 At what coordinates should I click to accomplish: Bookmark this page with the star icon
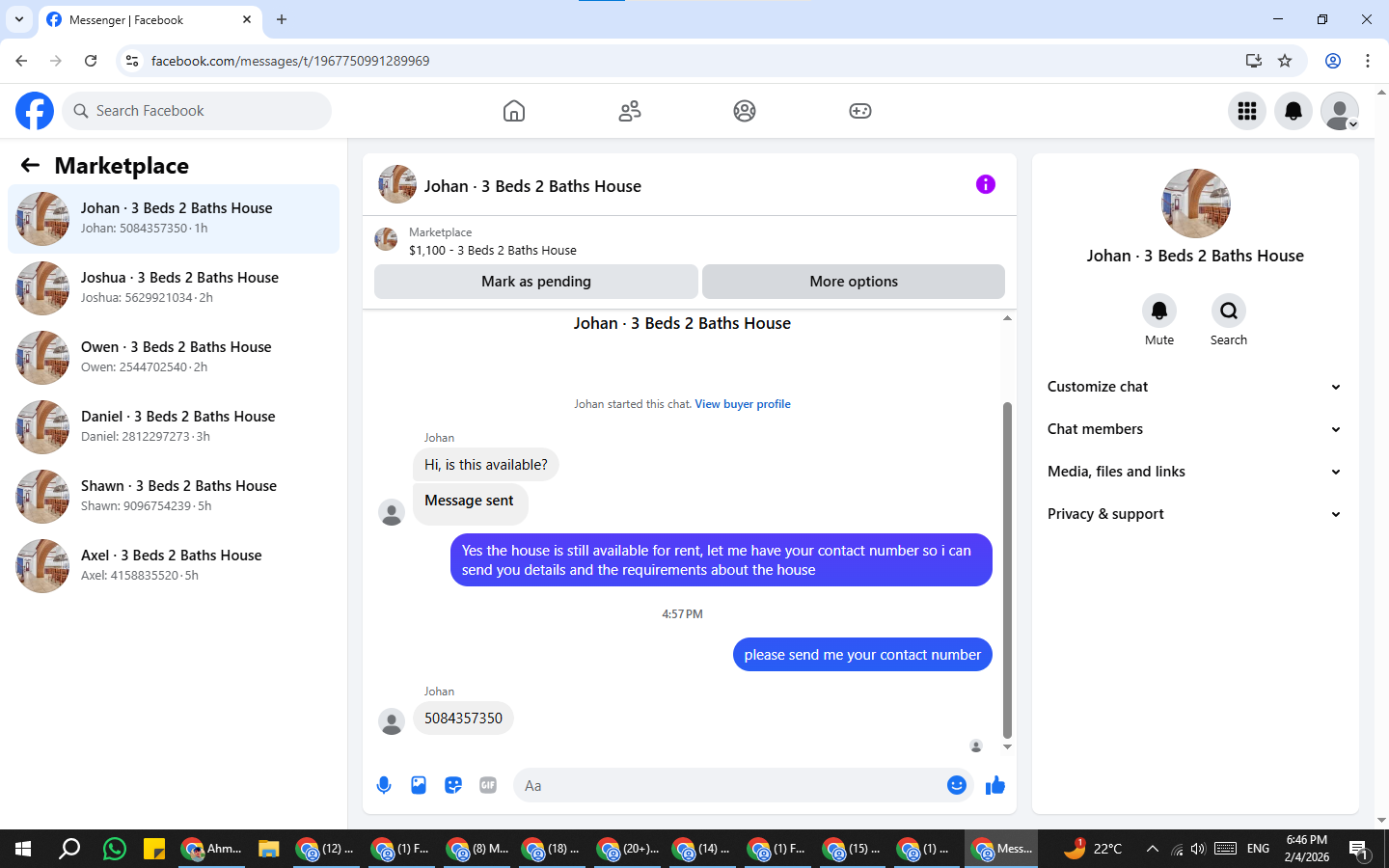click(1285, 61)
